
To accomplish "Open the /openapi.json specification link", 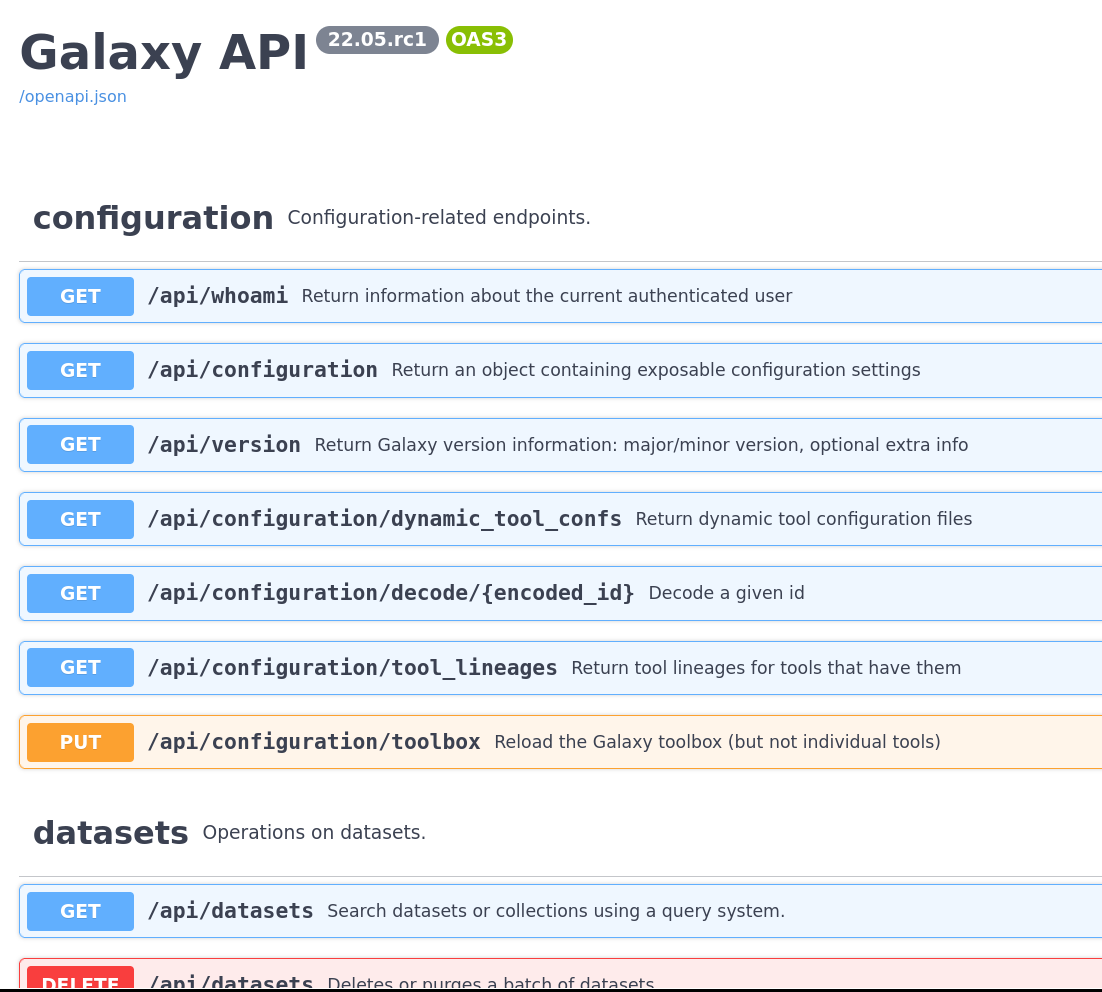I will (x=72, y=96).
